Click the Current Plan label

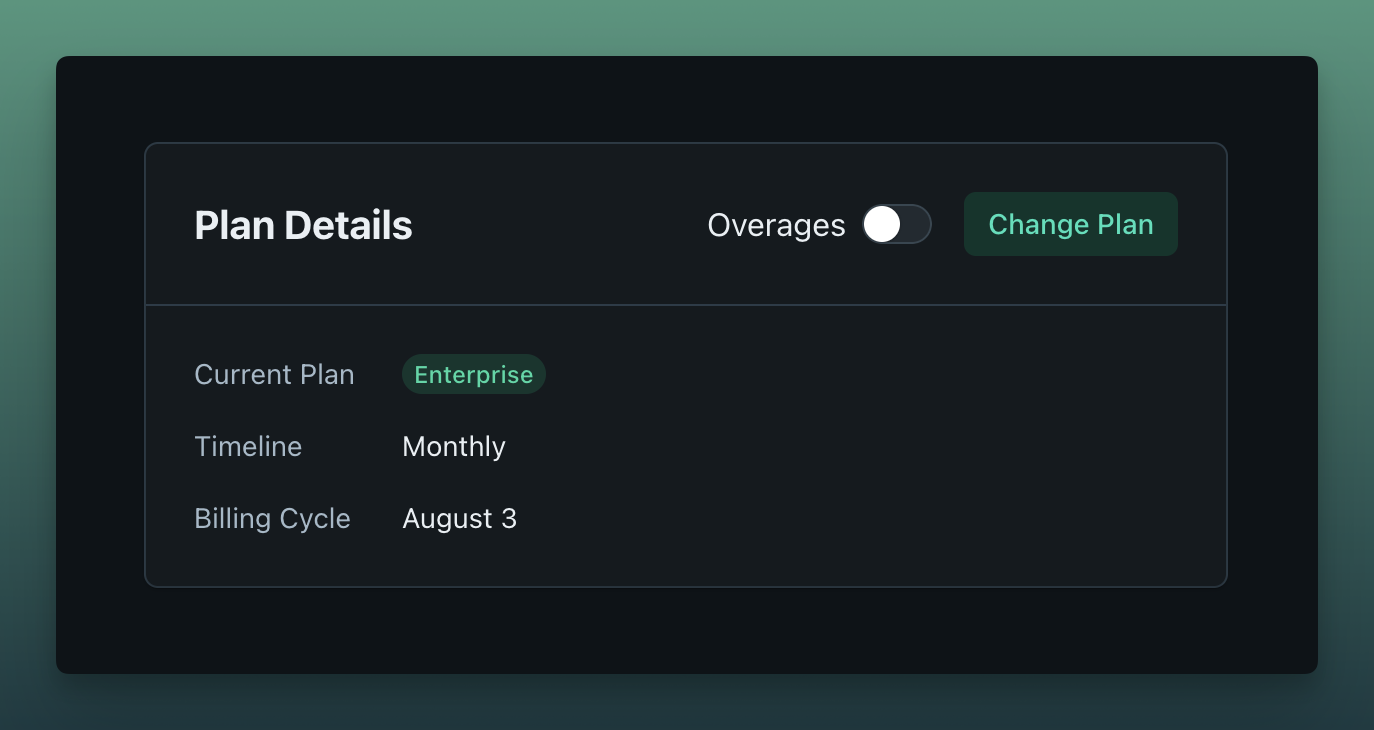coord(274,375)
